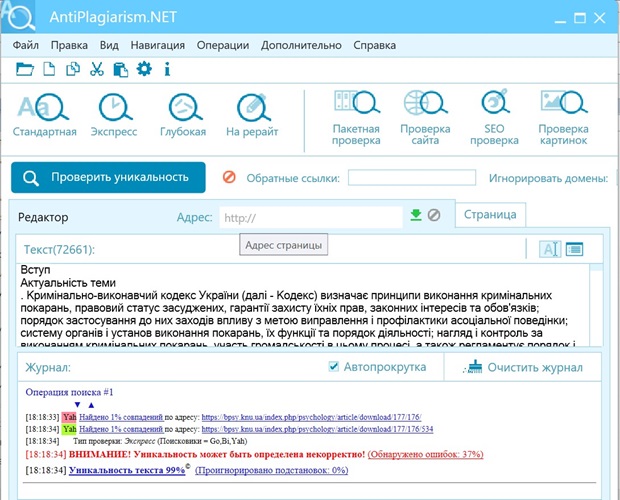
Task: Open the Навигация menu
Action: (158, 45)
